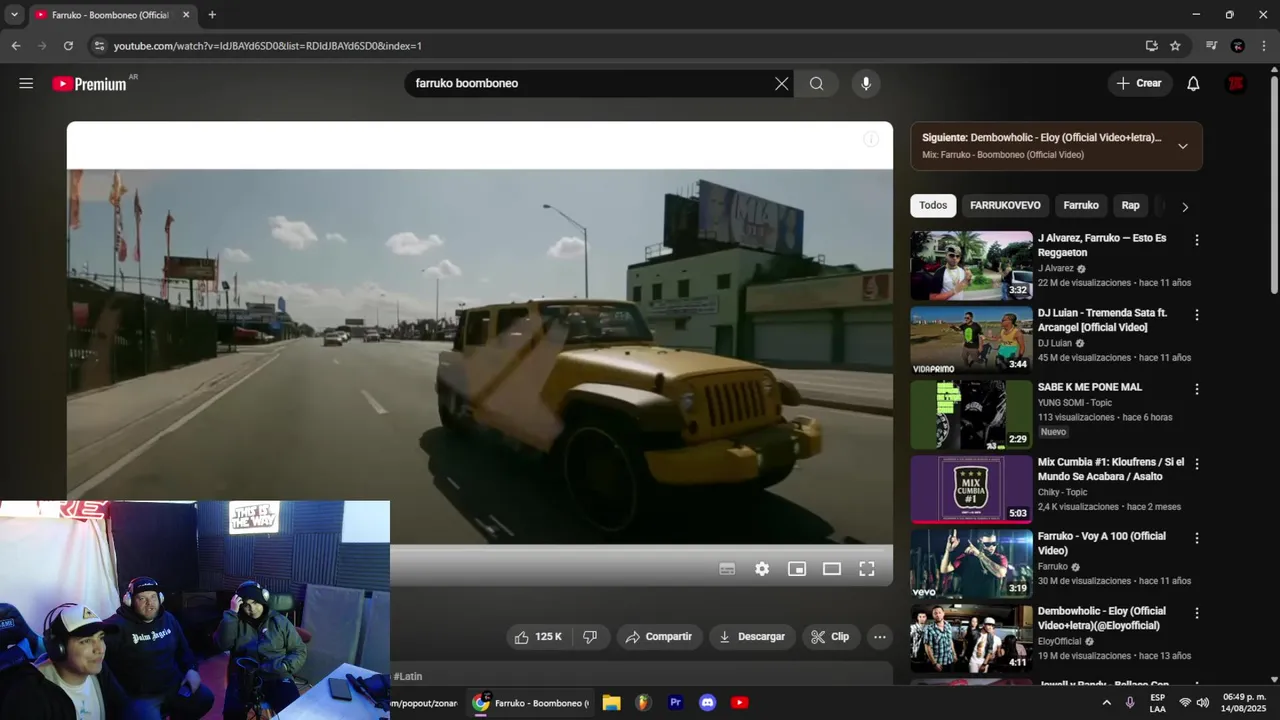The height and width of the screenshot is (720, 1280).
Task: Open options for Mix Cumbia #1 video
Action: pyautogui.click(x=1196, y=464)
